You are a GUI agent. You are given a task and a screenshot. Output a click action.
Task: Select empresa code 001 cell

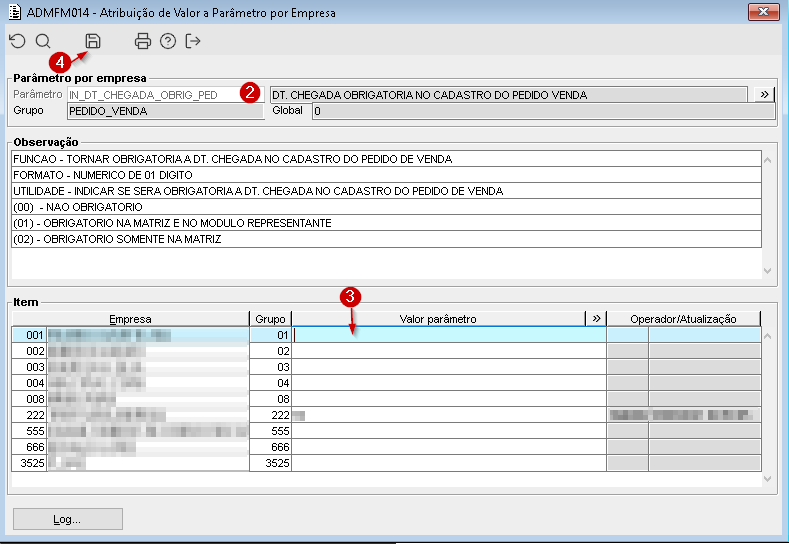coord(29,335)
